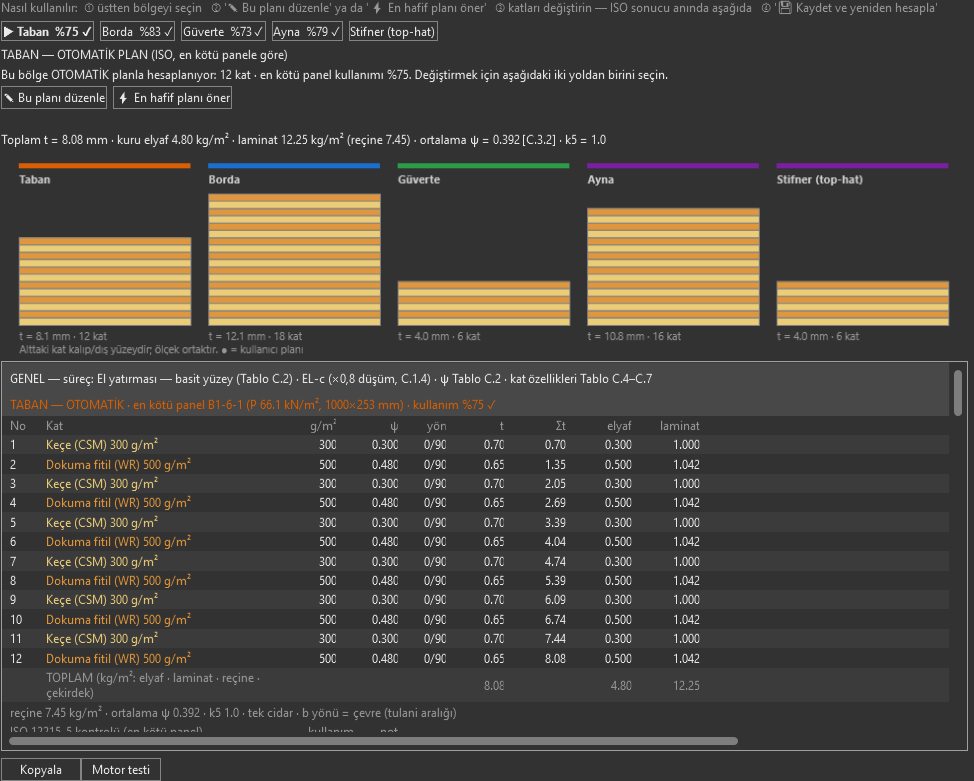The width and height of the screenshot is (974, 781).
Task: Click the vertical scrollbar of the results panel
Action: click(958, 394)
